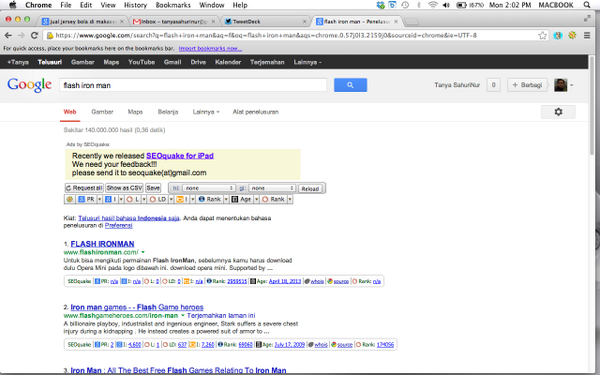This screenshot has height=375, width=600.
Task: Expand the green arrow after flashgameheroes.com/iron-man
Action: coord(183,316)
